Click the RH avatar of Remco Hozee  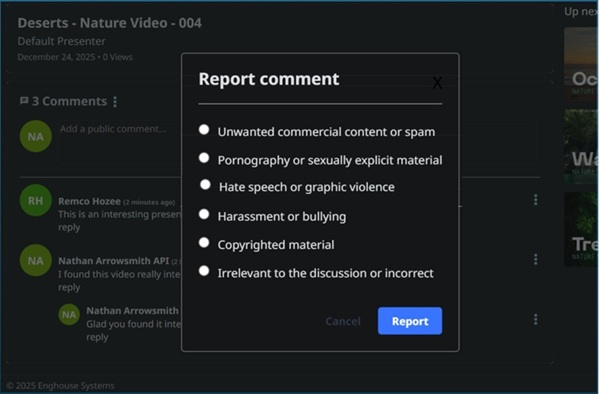(36, 200)
